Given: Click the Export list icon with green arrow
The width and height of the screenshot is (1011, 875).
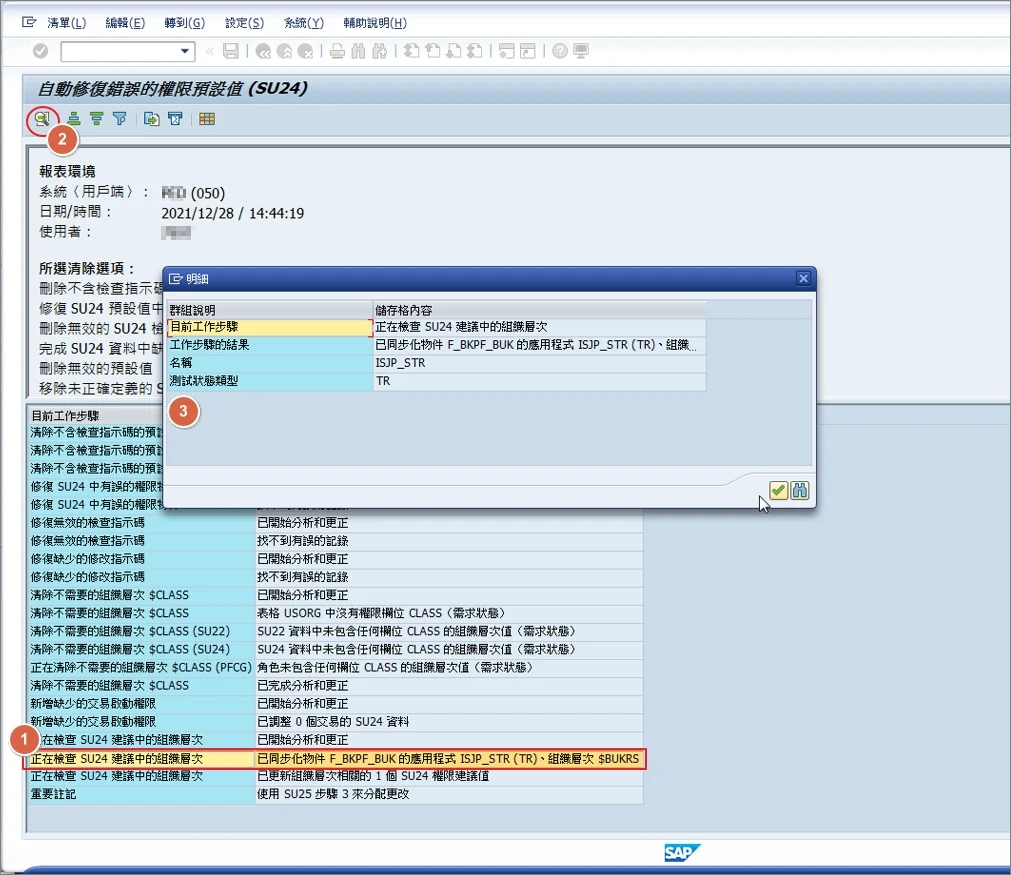Looking at the screenshot, I should point(152,119).
